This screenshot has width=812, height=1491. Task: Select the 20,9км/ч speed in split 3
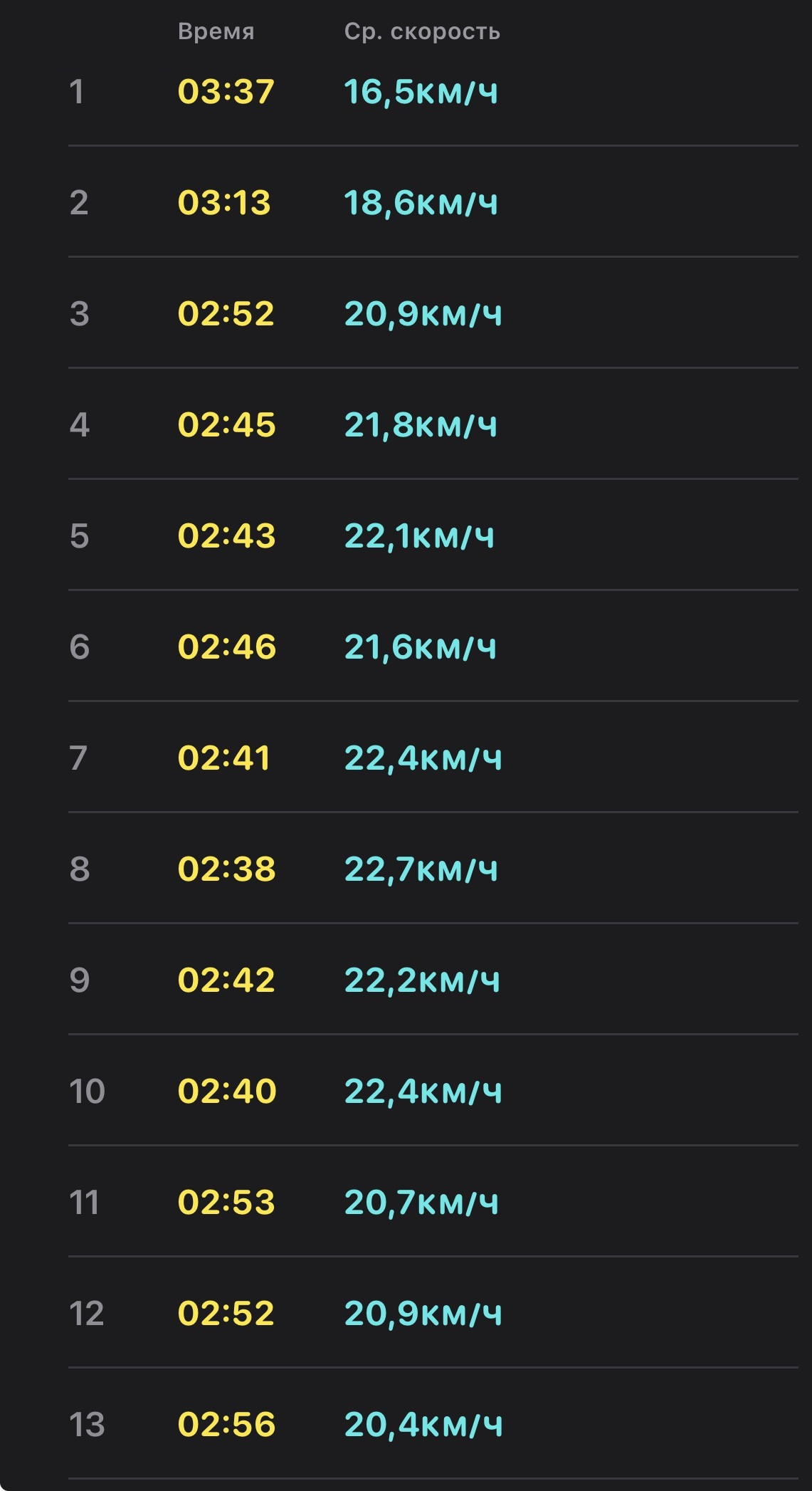pyautogui.click(x=423, y=314)
